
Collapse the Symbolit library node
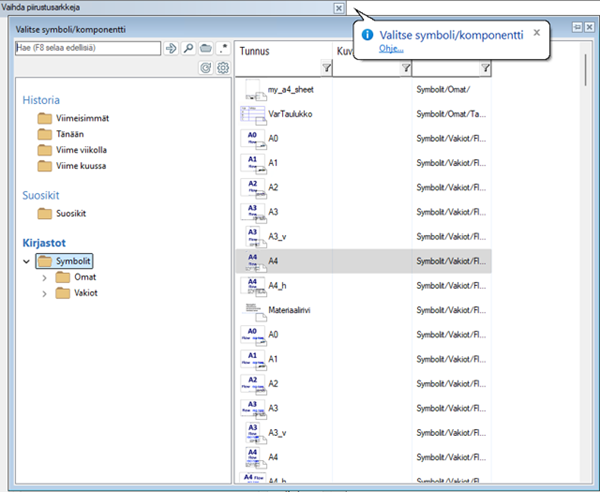click(27, 261)
